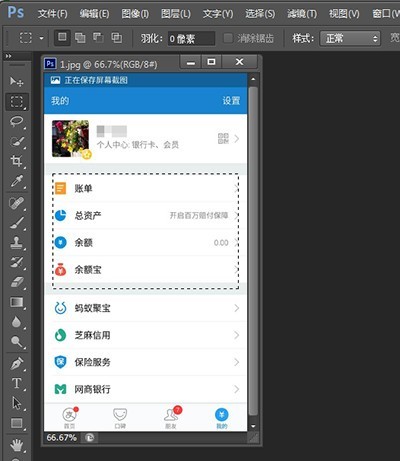Open the 滤镜(T) menu

coord(302,14)
